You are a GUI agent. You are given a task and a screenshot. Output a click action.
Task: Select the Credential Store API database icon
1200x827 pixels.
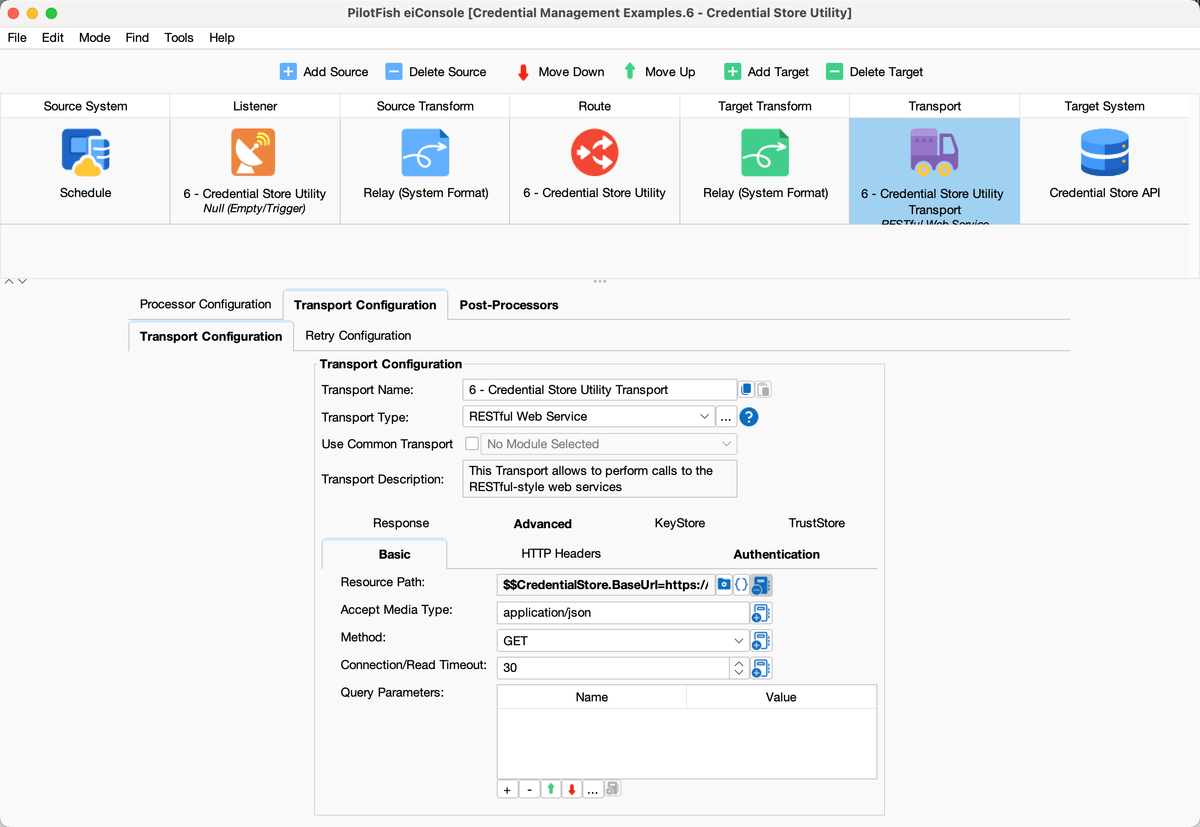(x=1105, y=152)
